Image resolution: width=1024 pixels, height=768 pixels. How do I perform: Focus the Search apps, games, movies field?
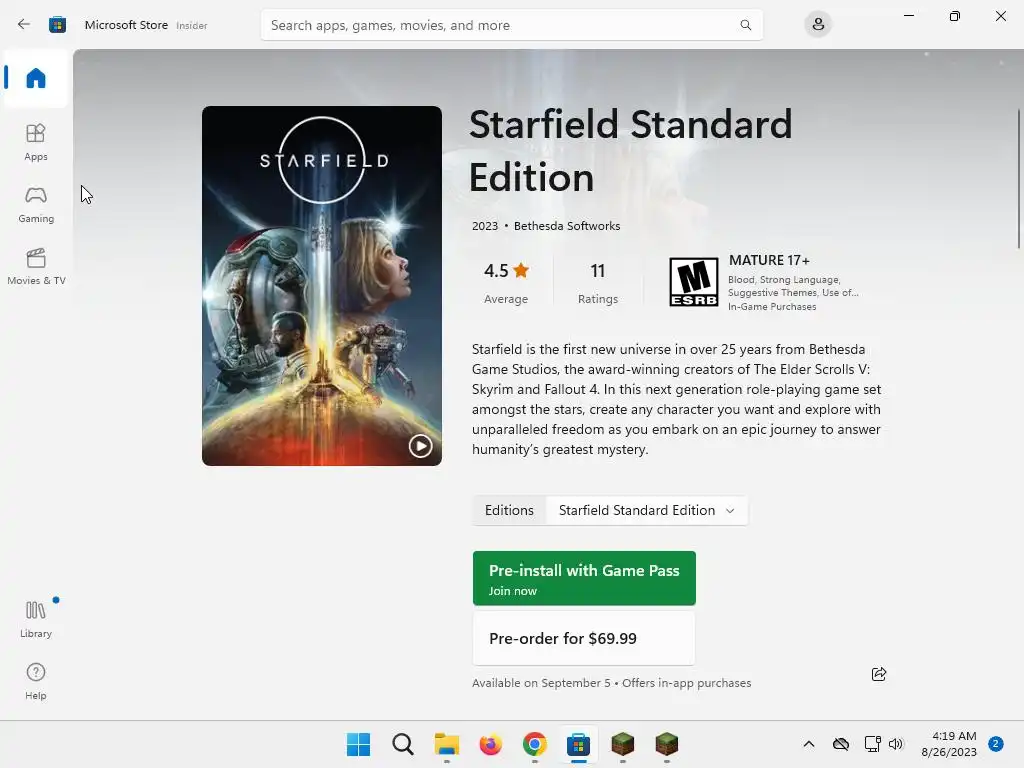512,25
